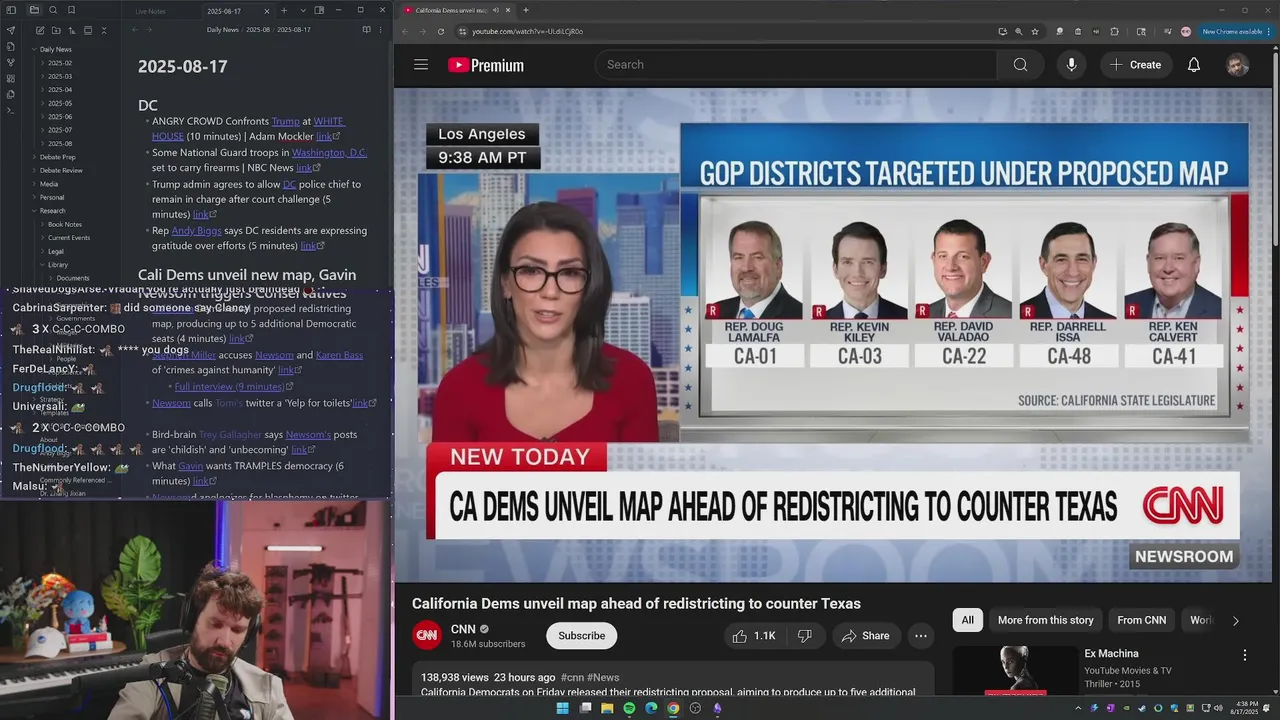Open Obsidian bookmarks icon
Viewport: 1280px width, 720px height.
(71, 10)
